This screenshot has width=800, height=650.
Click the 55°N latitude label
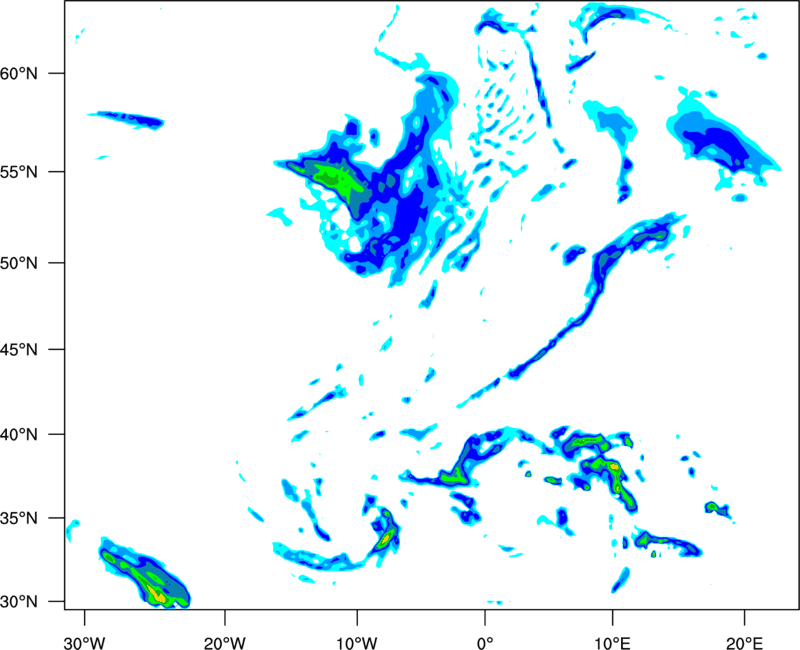click(x=19, y=172)
